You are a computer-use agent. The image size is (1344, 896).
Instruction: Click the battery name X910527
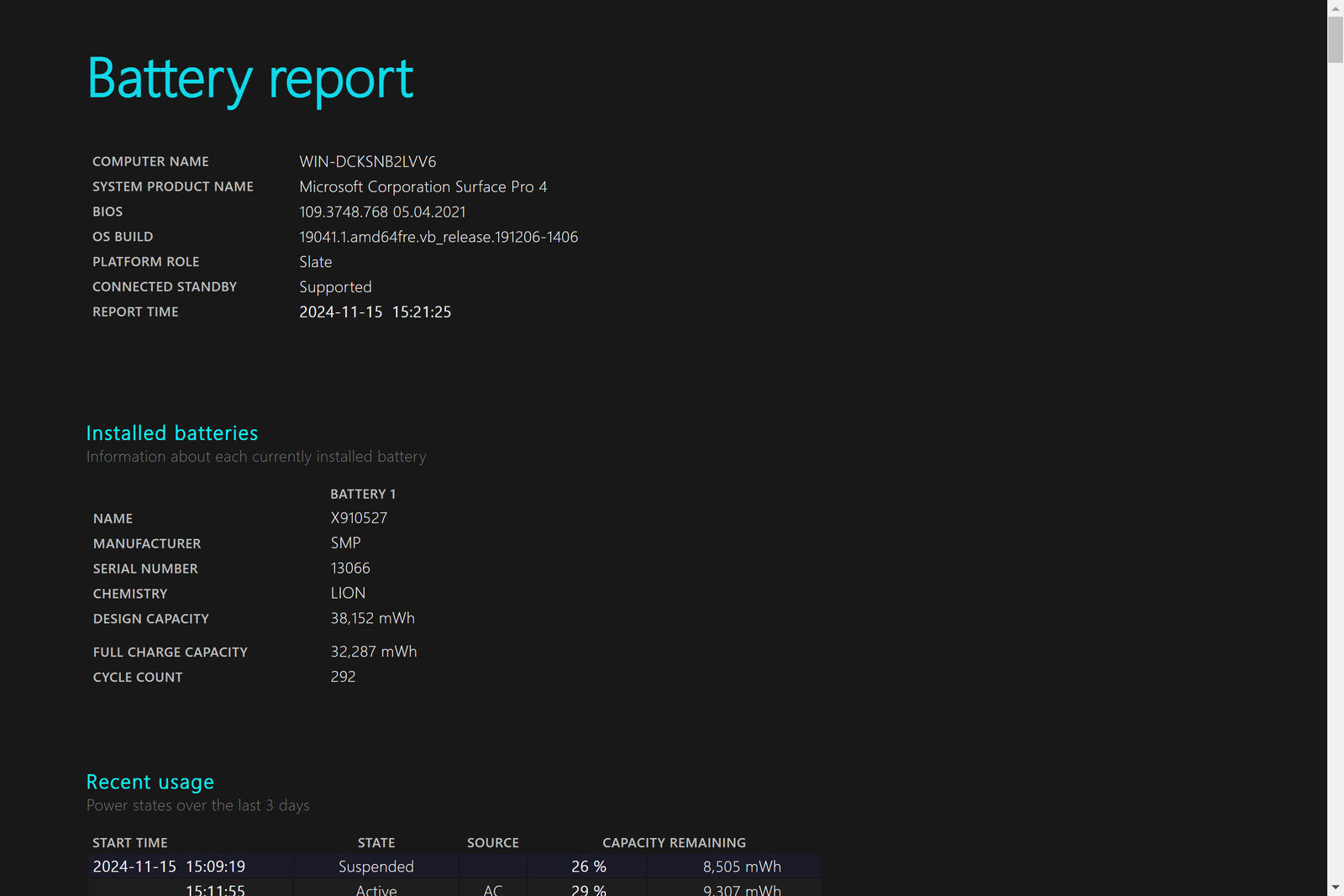(x=359, y=518)
